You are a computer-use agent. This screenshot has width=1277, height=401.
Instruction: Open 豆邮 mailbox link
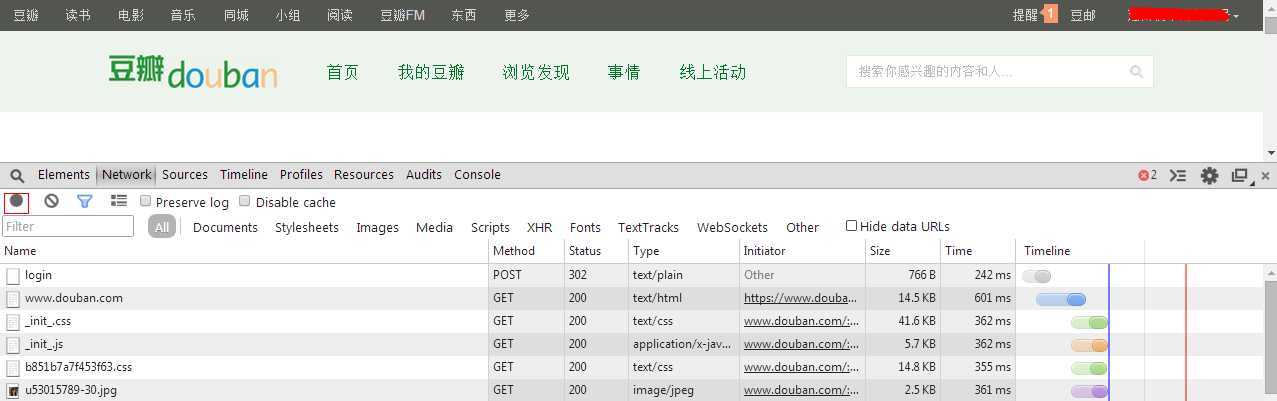1083,15
